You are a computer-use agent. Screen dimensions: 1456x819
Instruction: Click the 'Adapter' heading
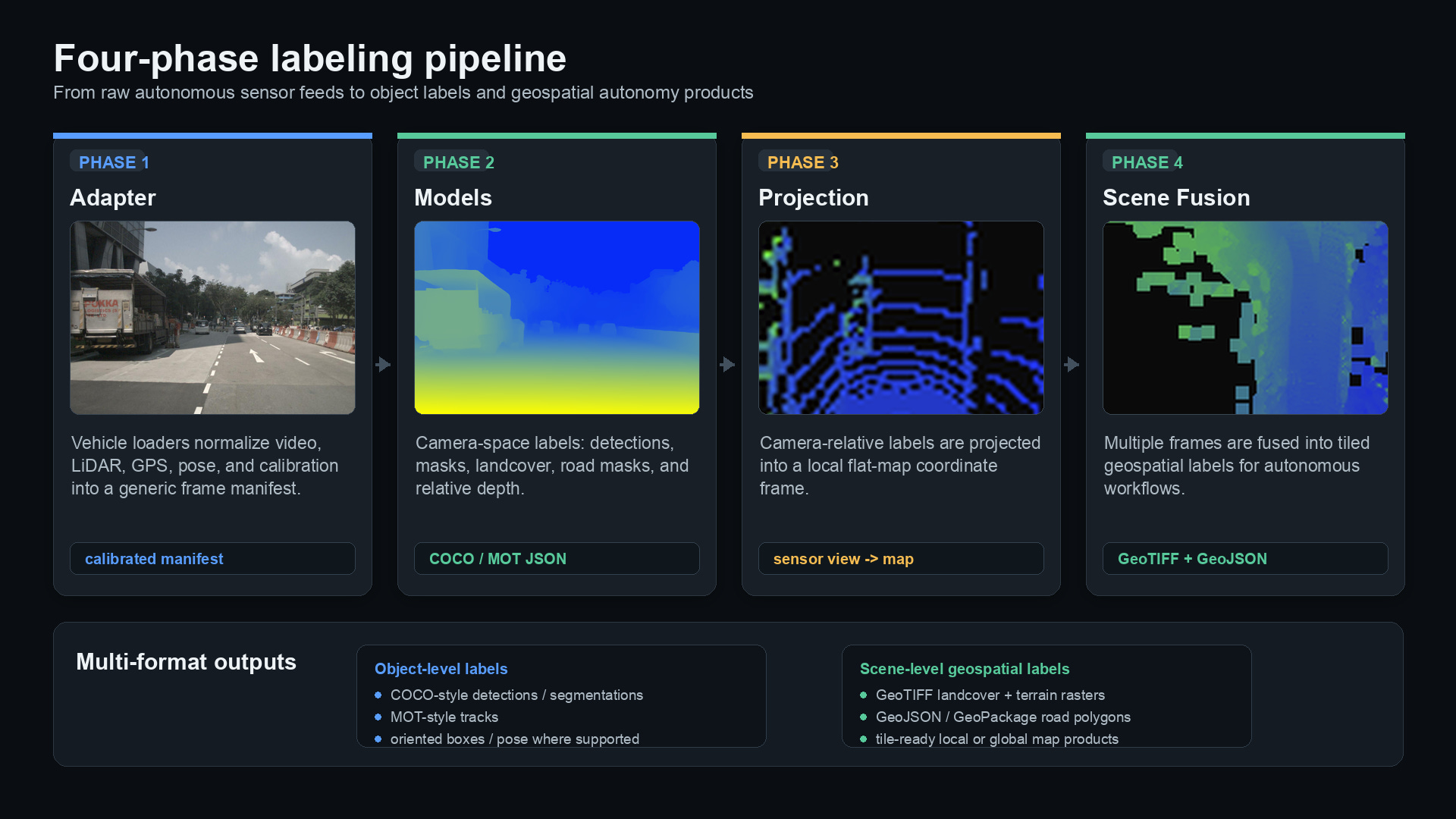(113, 198)
